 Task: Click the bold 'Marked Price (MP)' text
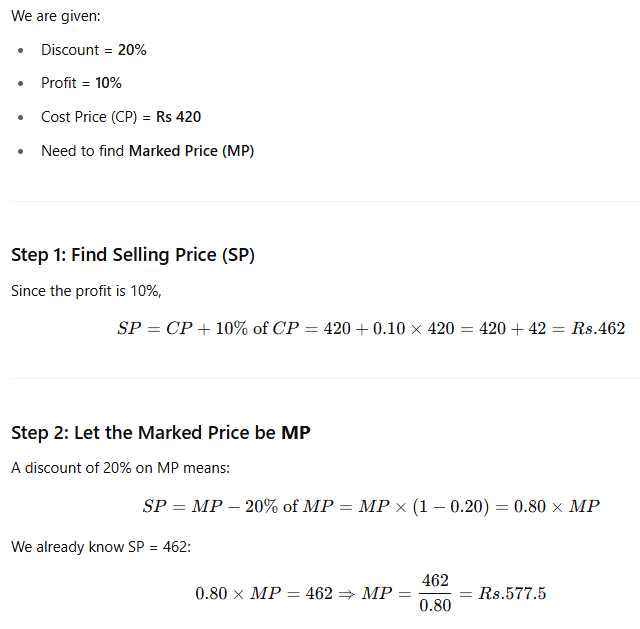pos(191,151)
